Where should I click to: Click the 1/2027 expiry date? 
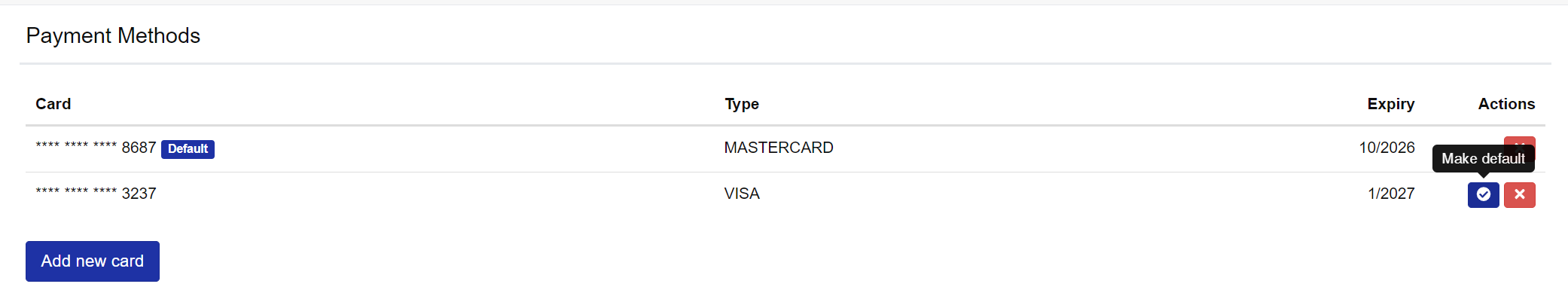tap(1391, 194)
